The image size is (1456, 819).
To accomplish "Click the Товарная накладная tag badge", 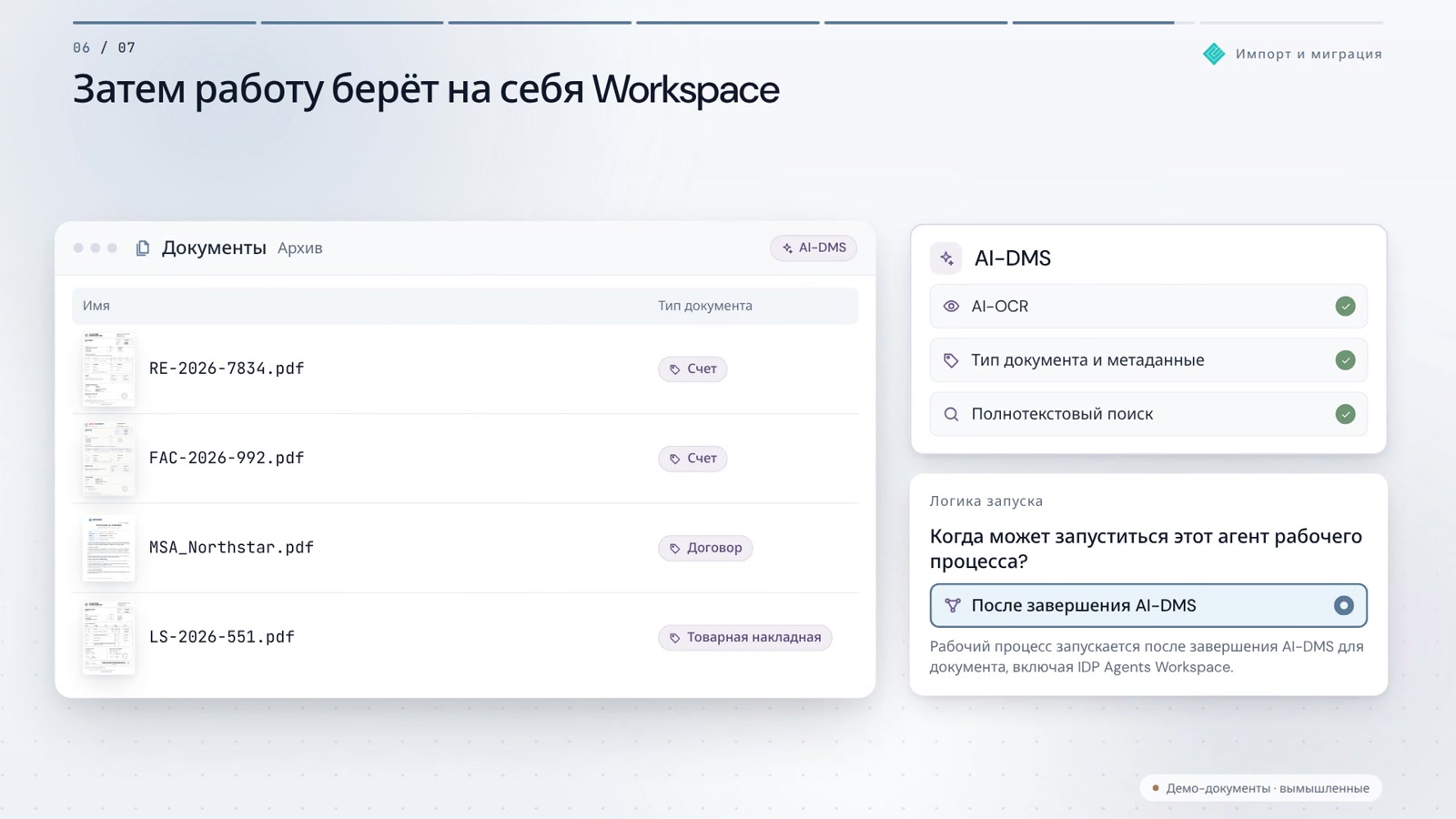I will pos(744,637).
